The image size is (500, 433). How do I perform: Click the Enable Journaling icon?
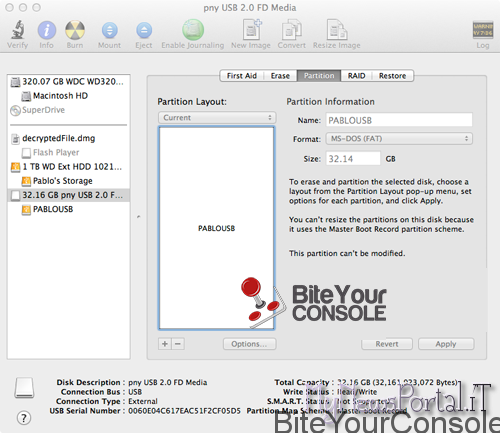(193, 30)
